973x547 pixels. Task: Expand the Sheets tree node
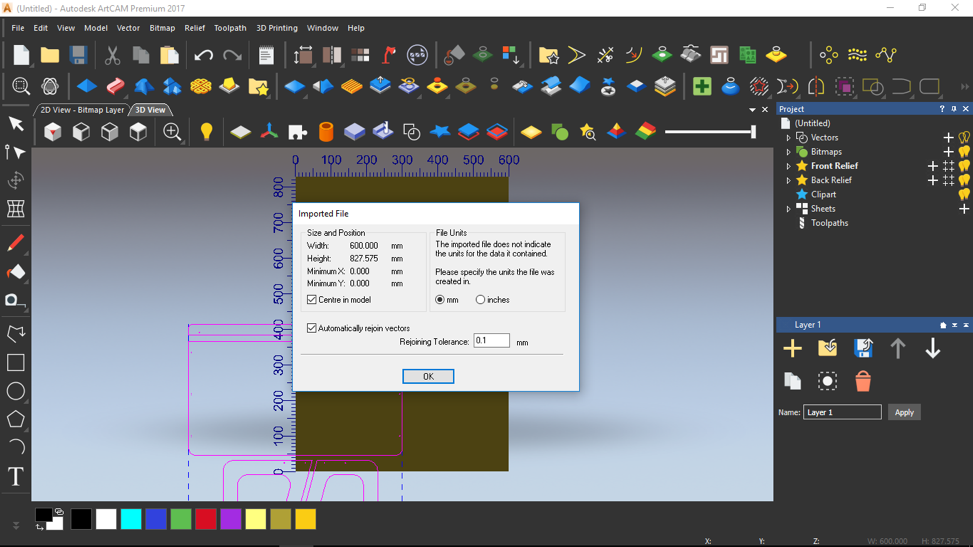(789, 209)
